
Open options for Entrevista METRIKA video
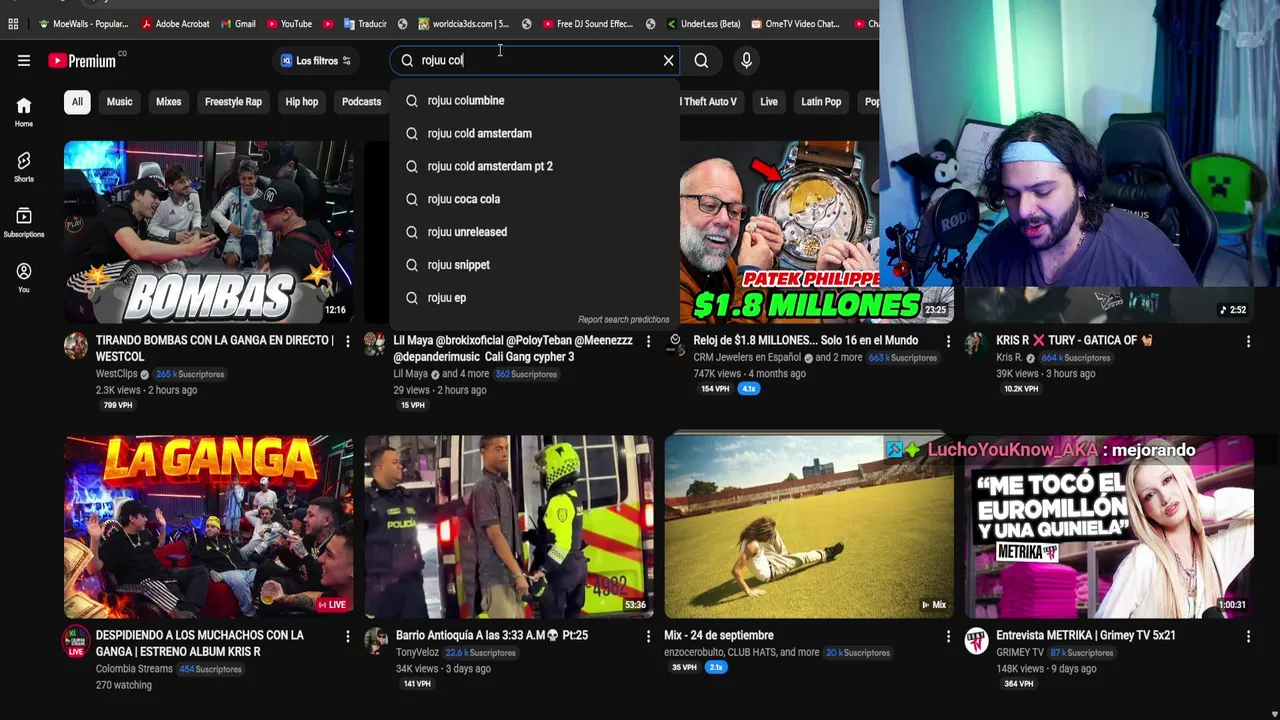point(1248,637)
